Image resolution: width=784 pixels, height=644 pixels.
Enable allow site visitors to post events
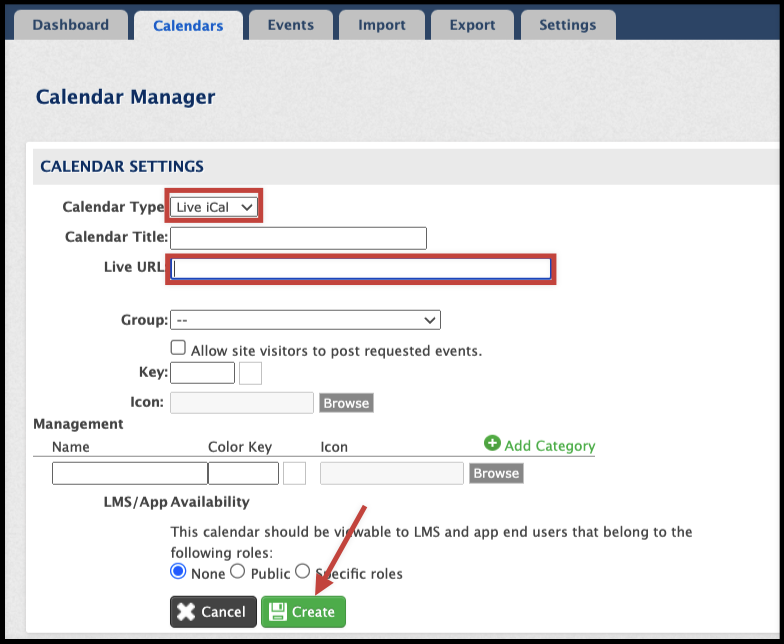(x=179, y=348)
